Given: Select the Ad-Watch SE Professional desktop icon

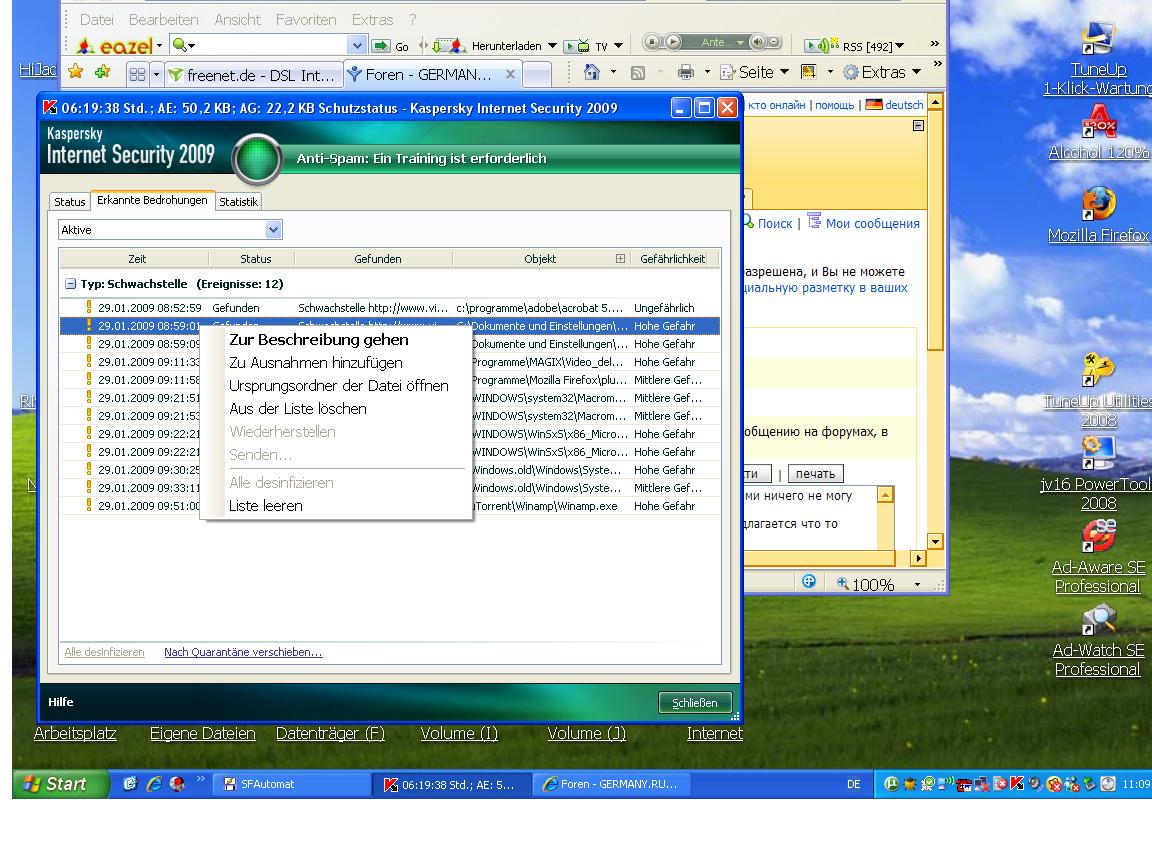Looking at the screenshot, I should pos(1098,640).
